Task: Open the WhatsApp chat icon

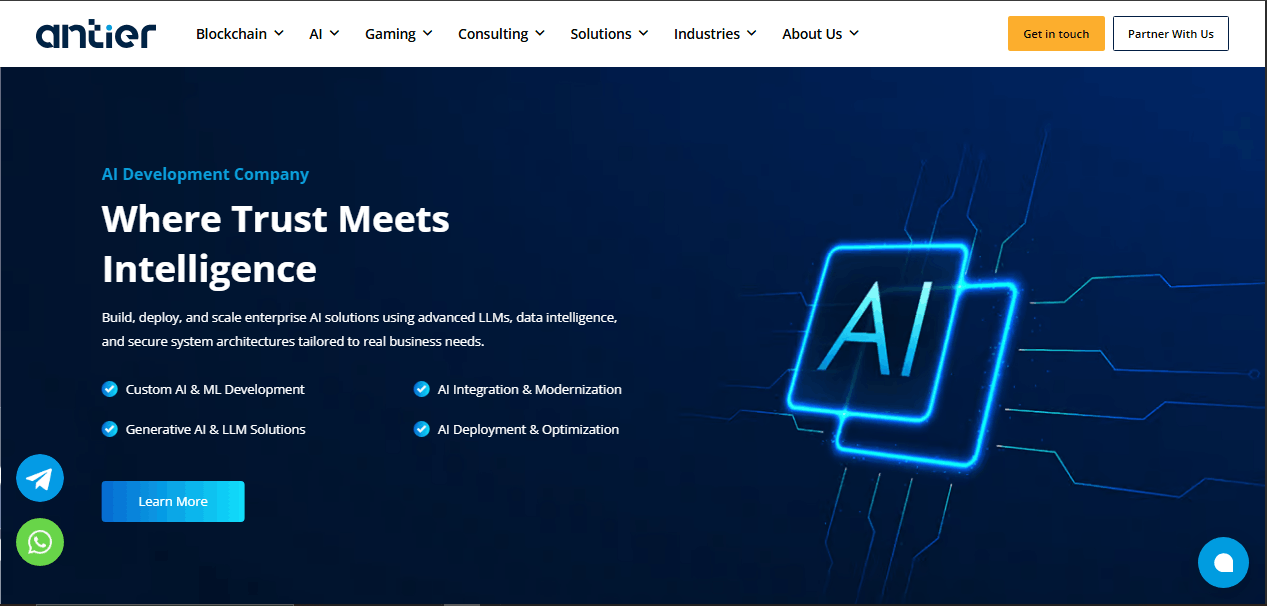Action: [40, 542]
